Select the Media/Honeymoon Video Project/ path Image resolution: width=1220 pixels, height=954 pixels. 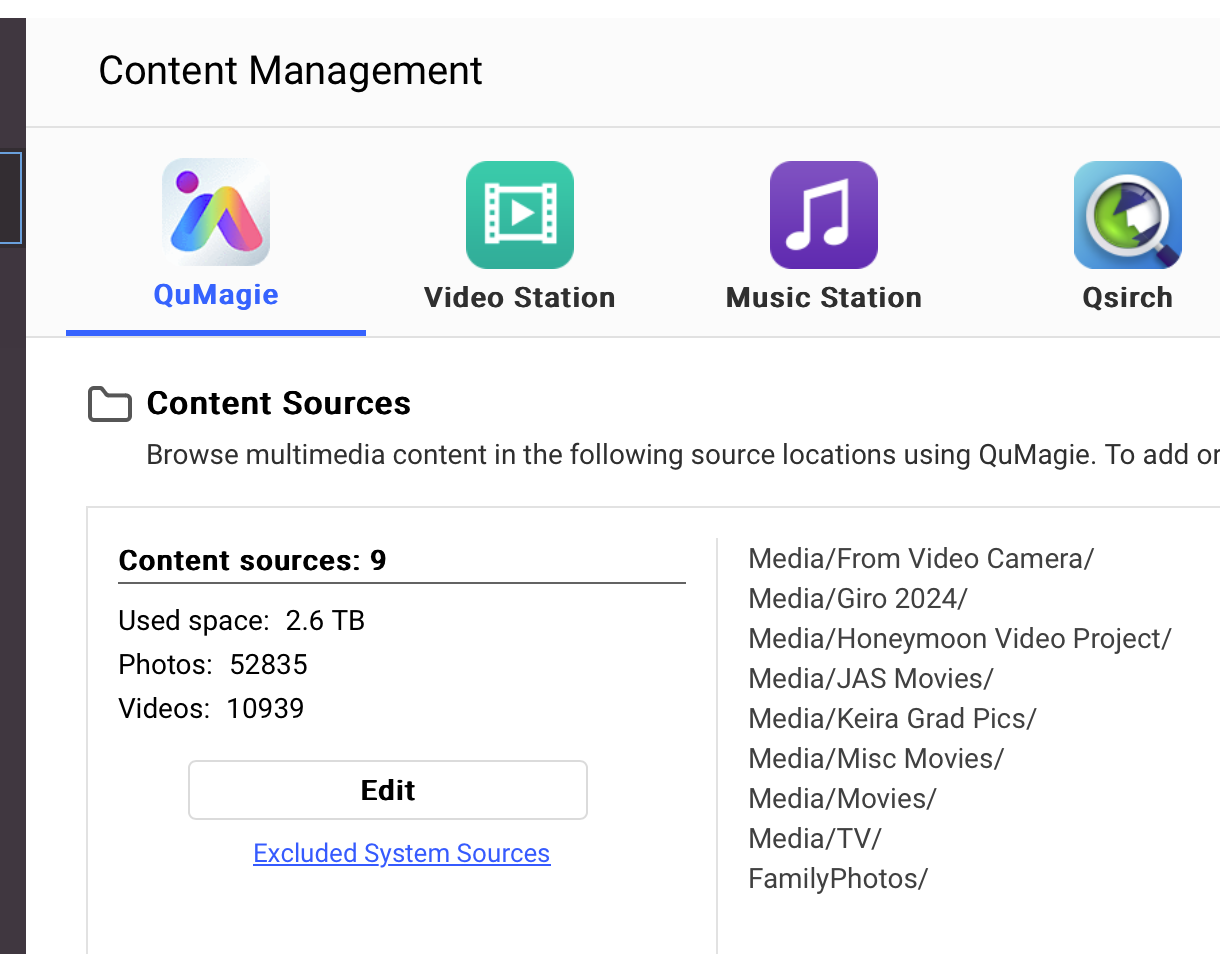point(959,638)
